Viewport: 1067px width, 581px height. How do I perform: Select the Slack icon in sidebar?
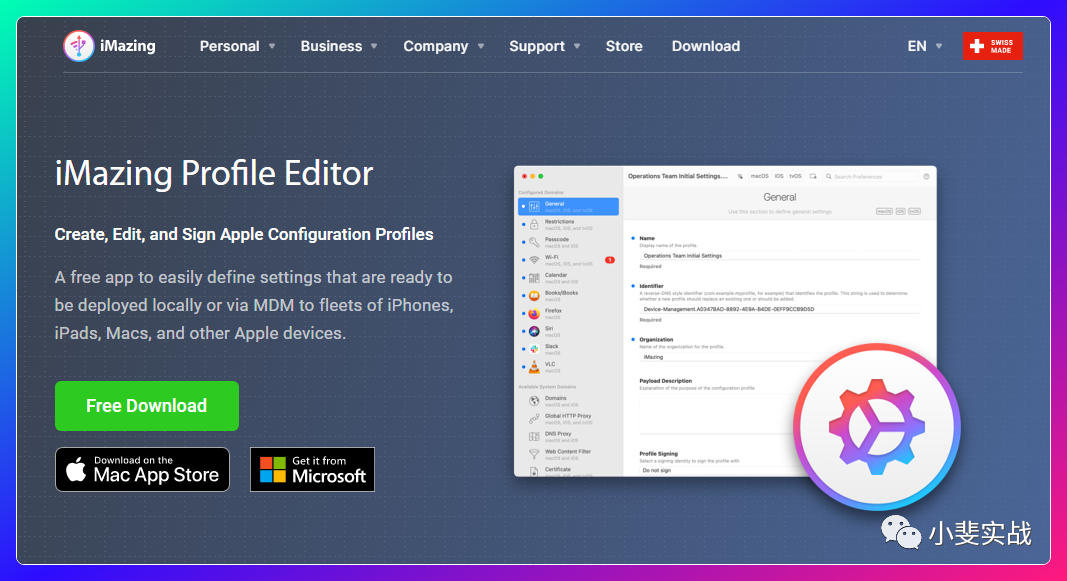[x=534, y=349]
